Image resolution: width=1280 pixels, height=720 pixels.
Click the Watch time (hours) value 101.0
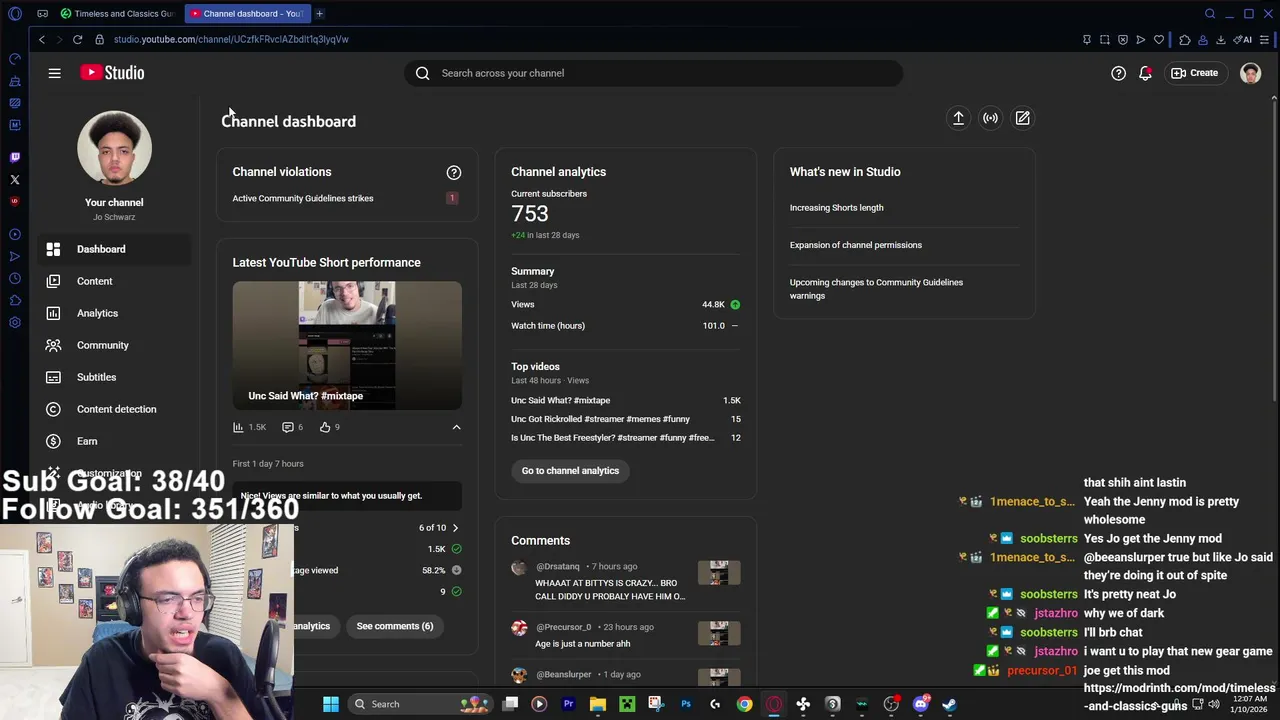click(x=713, y=326)
